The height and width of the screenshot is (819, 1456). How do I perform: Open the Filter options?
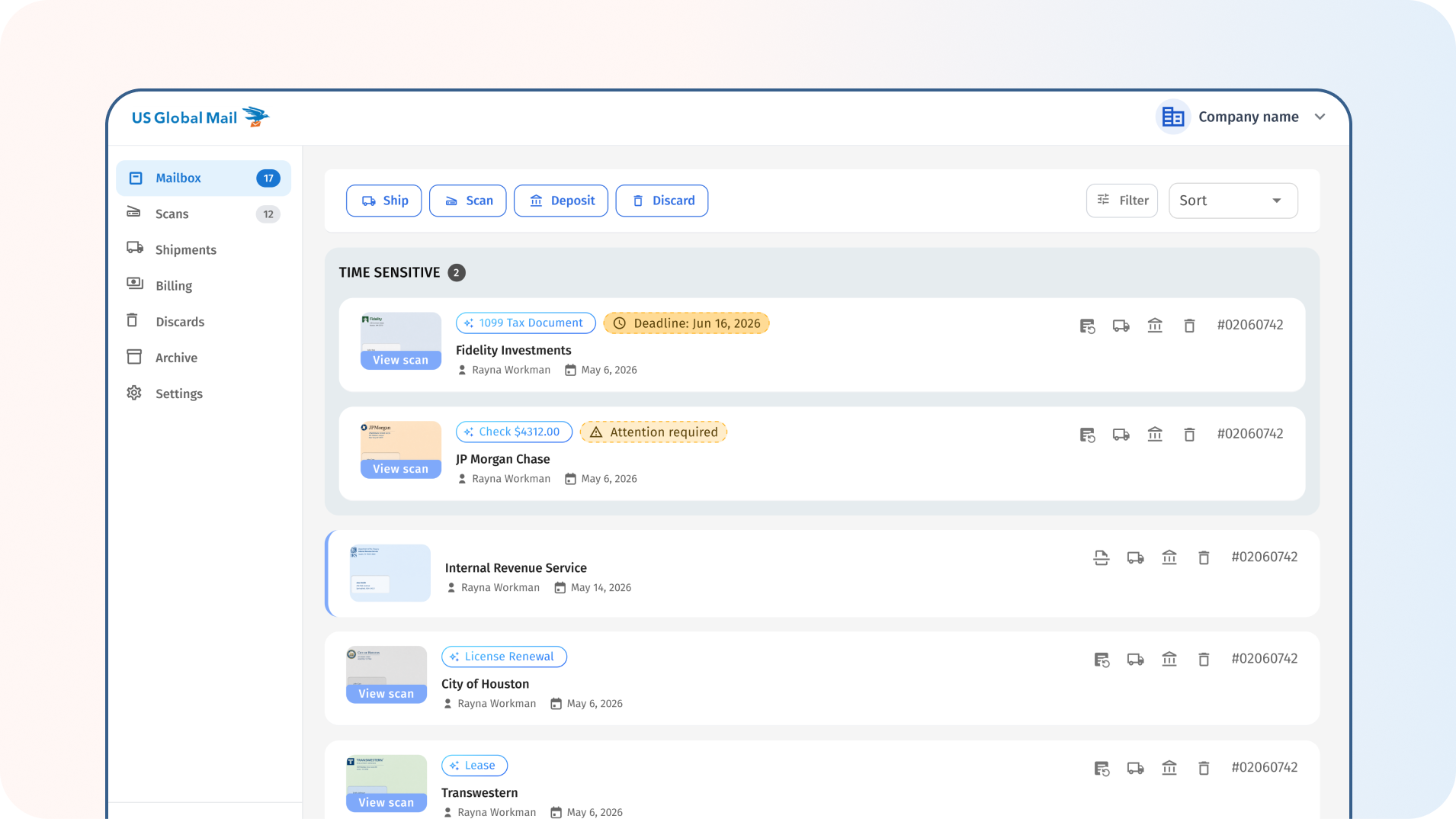tap(1122, 201)
